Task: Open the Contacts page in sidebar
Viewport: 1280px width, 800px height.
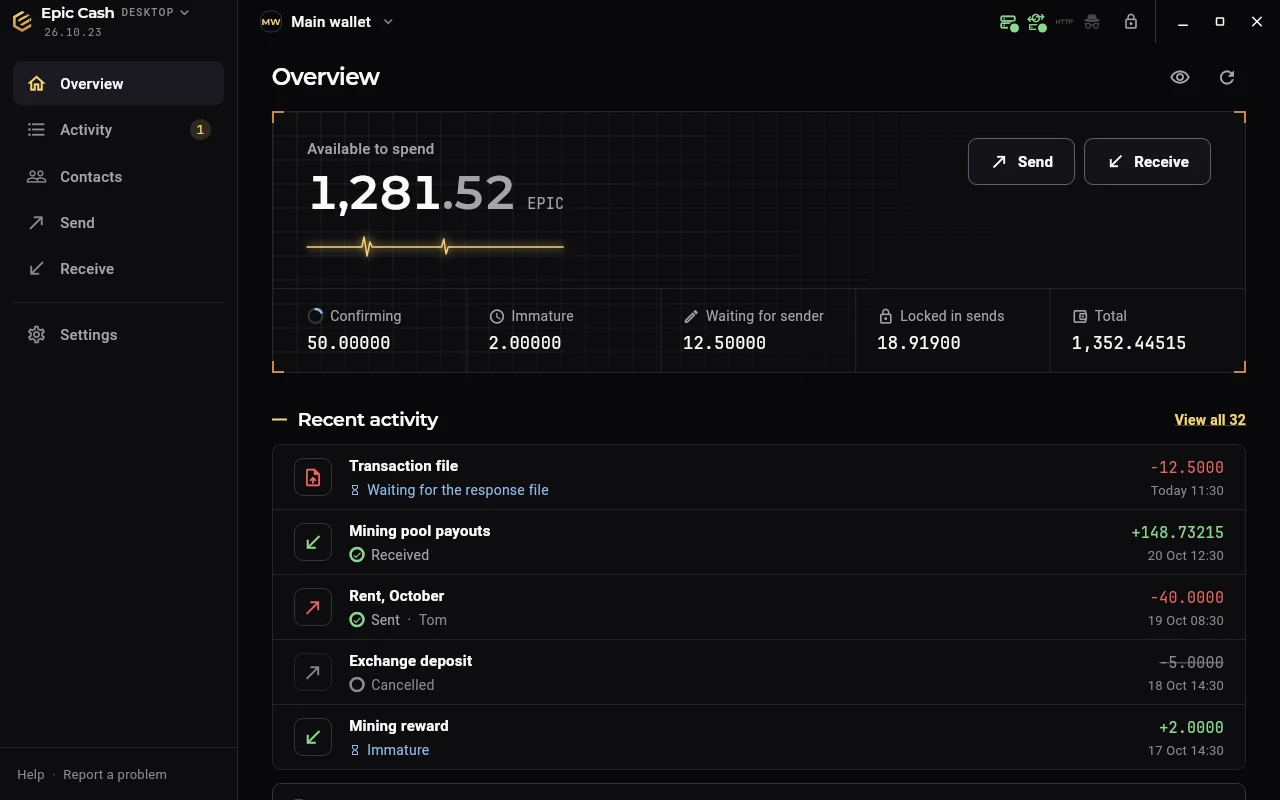Action: (x=118, y=176)
